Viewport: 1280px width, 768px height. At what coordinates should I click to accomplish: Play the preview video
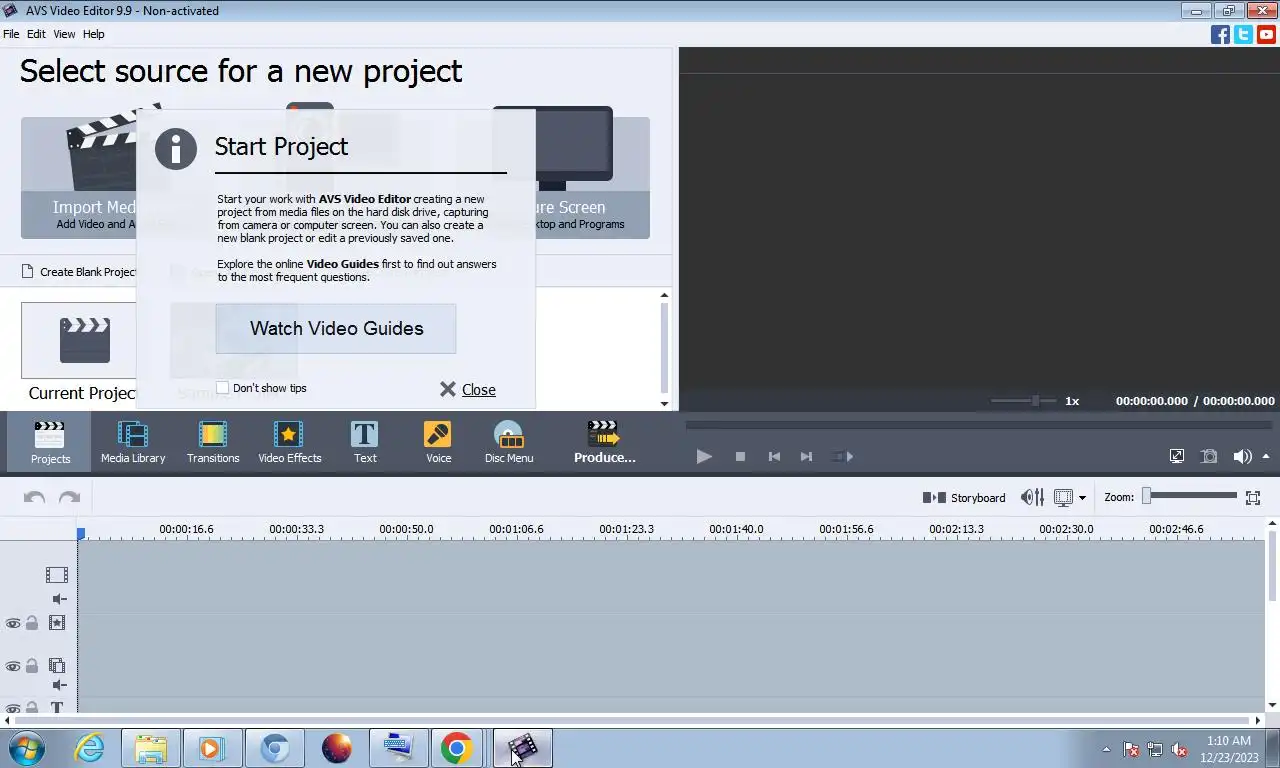pyautogui.click(x=704, y=456)
